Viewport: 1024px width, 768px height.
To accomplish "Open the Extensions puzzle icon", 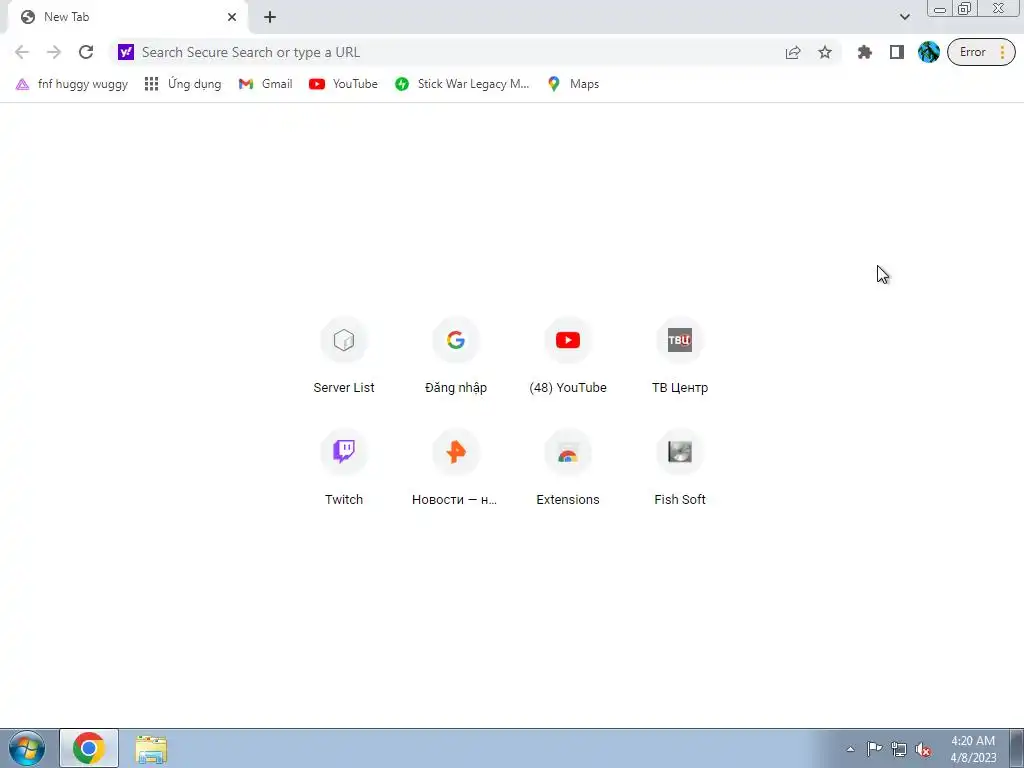I will tap(865, 52).
